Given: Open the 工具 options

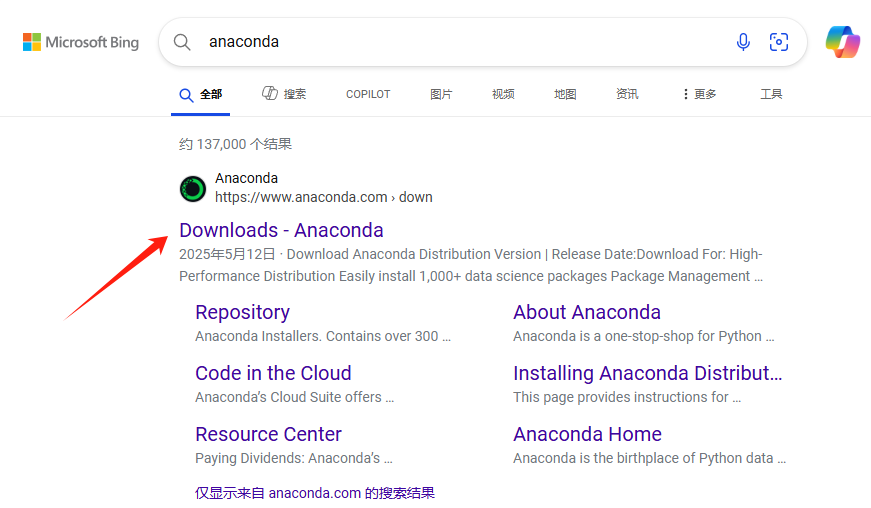Looking at the screenshot, I should pyautogui.click(x=771, y=94).
